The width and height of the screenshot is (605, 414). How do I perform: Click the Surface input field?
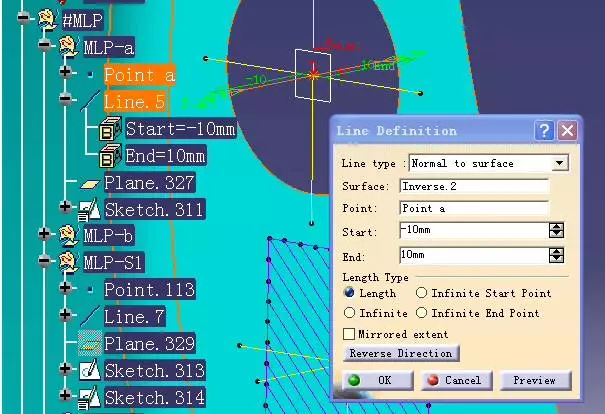pos(473,186)
